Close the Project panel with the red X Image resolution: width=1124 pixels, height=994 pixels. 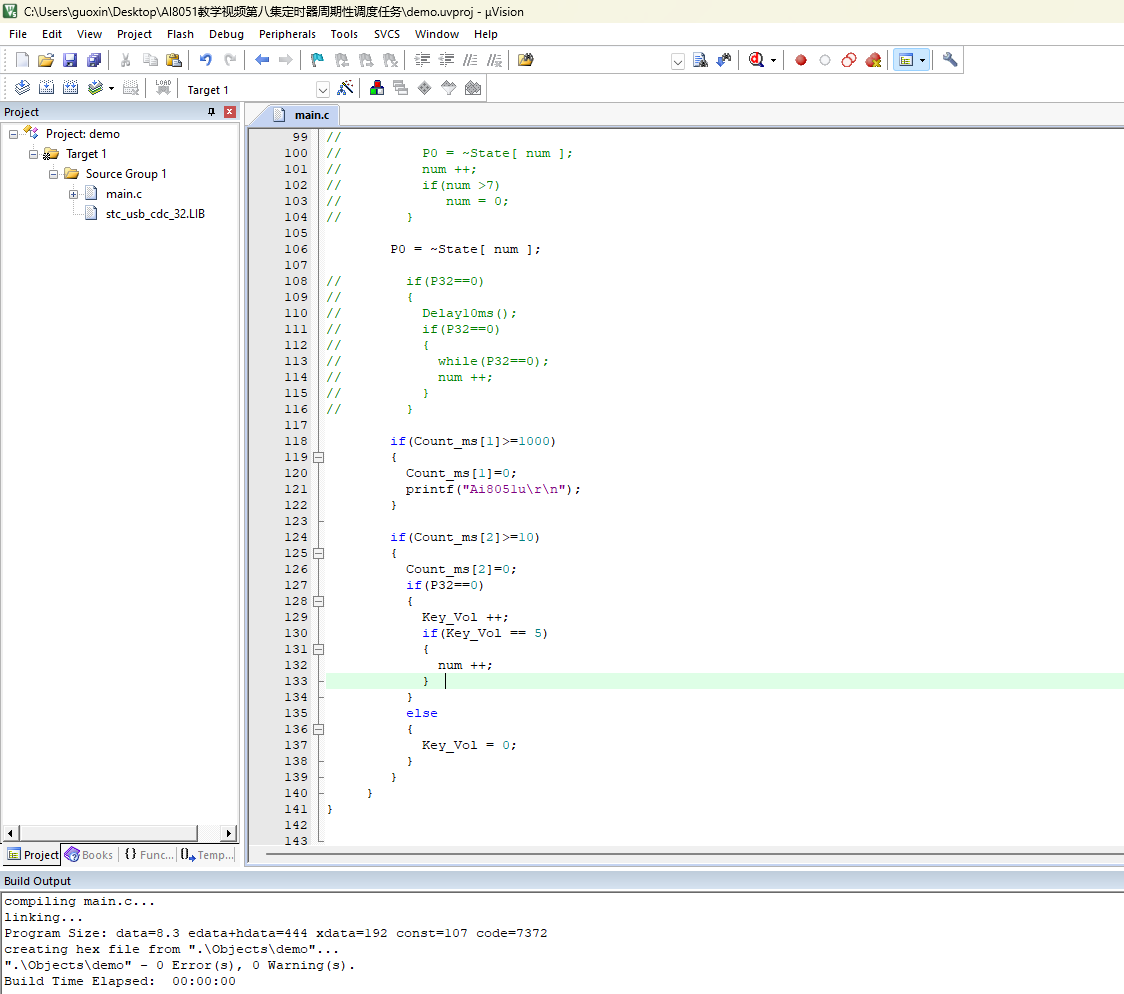(x=229, y=112)
